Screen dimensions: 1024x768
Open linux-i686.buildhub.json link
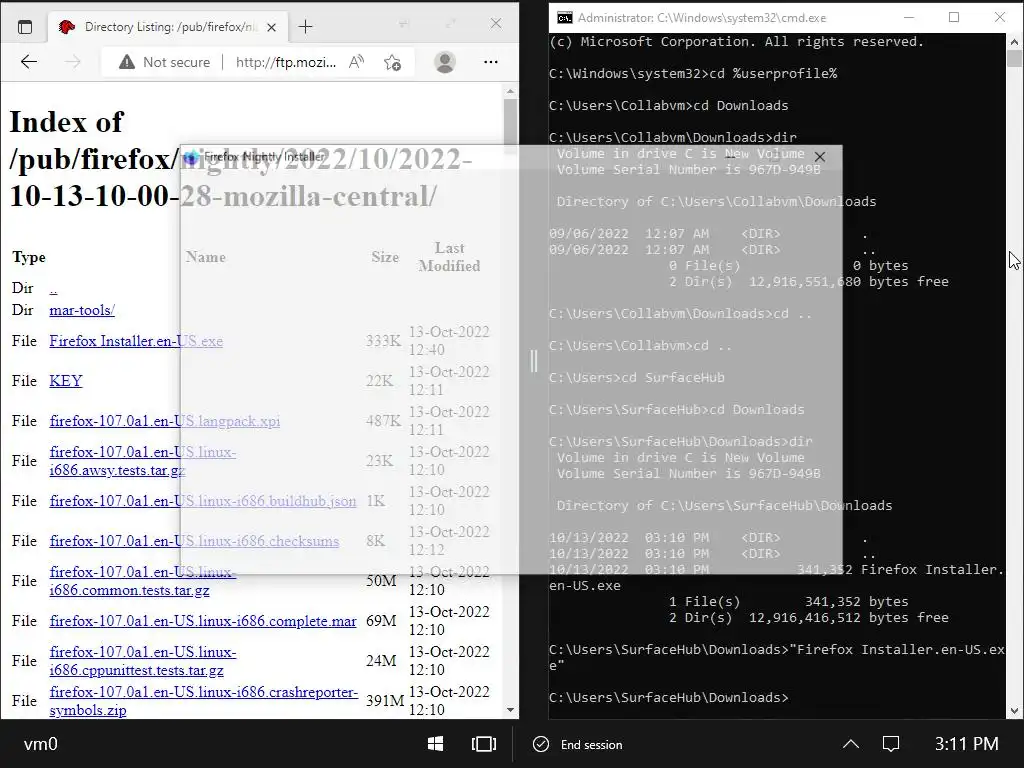point(203,501)
